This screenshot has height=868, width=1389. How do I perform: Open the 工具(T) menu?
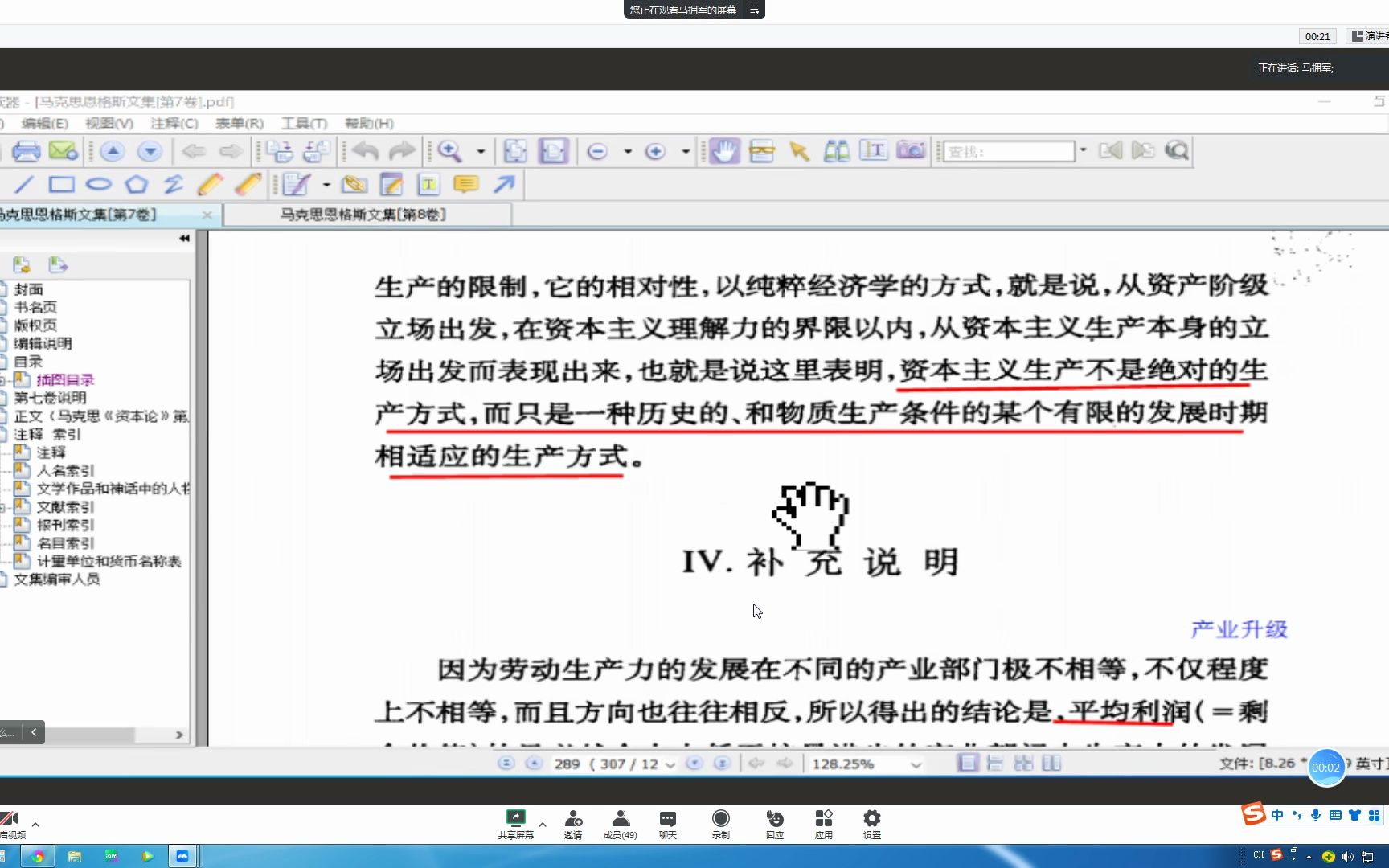pyautogui.click(x=304, y=123)
